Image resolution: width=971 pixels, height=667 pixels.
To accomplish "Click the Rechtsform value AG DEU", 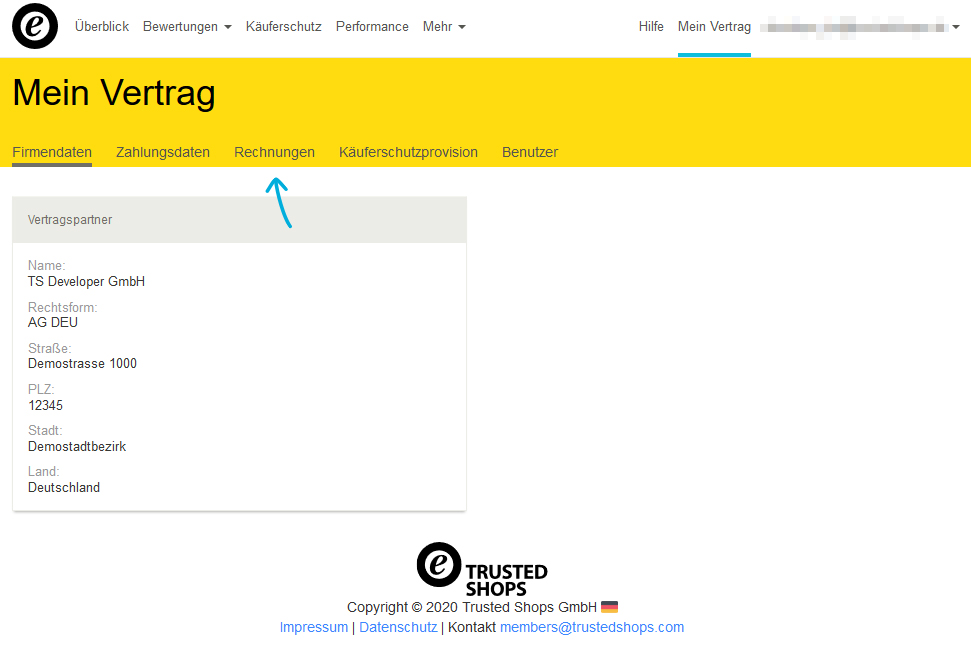I will pyautogui.click(x=53, y=323).
